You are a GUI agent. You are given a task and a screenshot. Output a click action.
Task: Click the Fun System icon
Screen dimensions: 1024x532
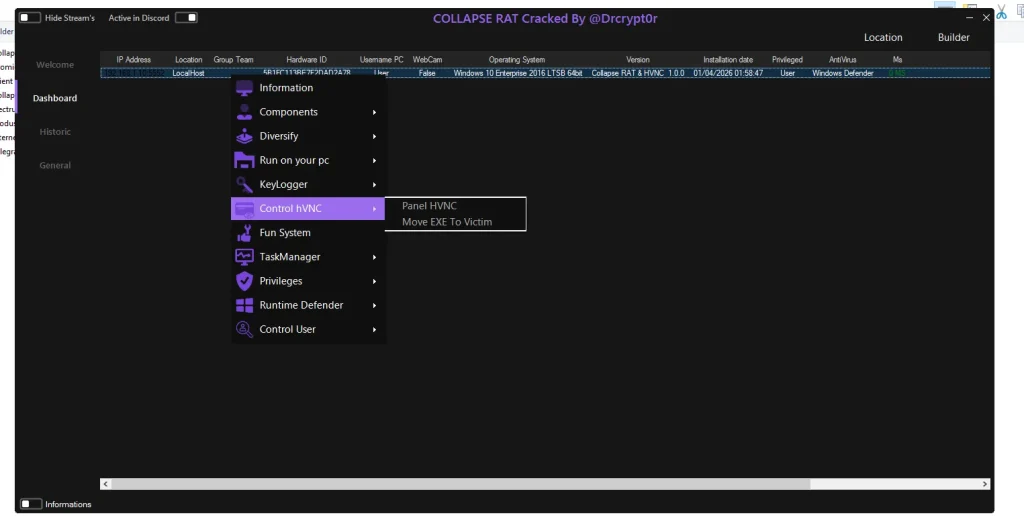[x=244, y=233]
